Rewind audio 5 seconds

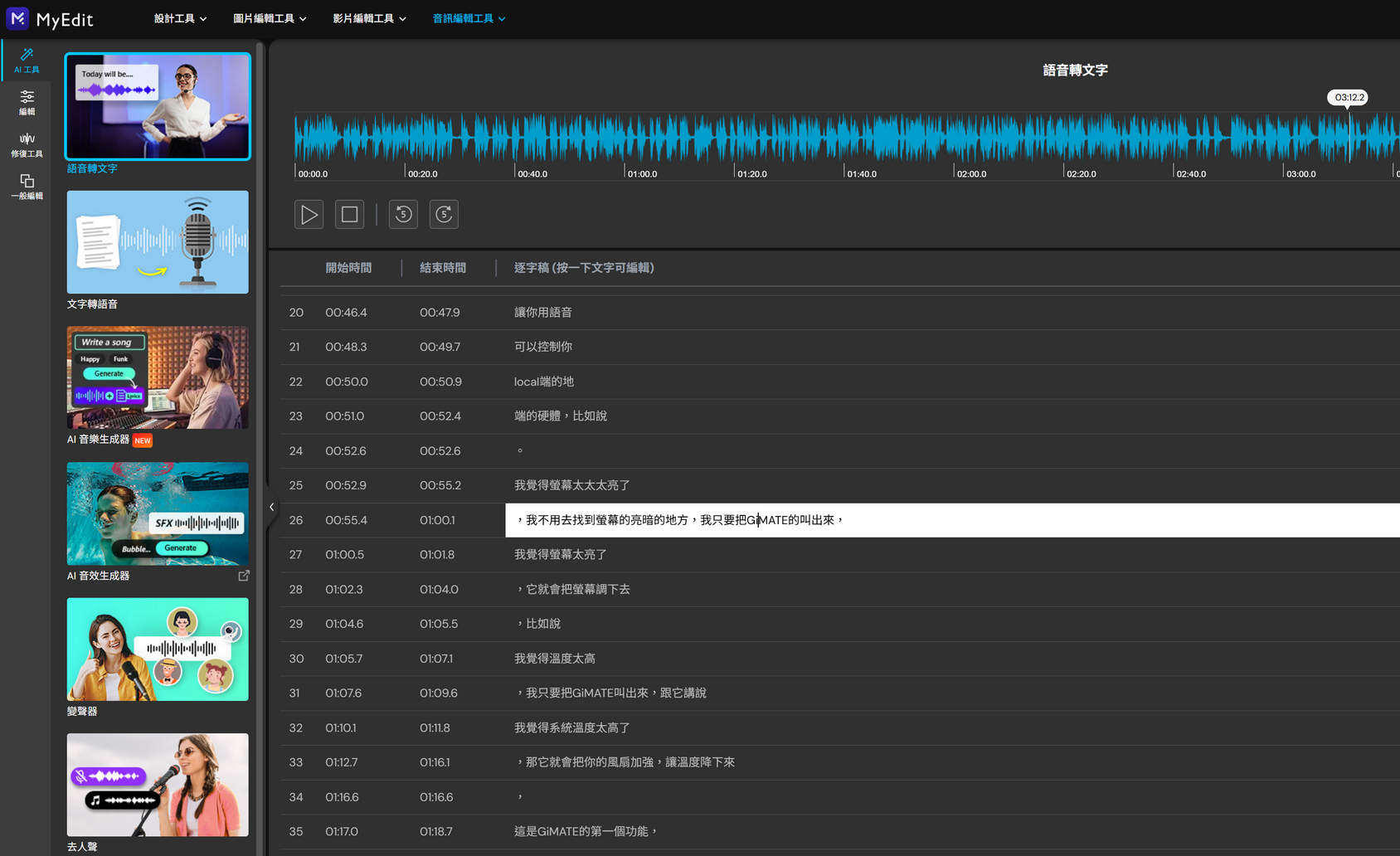pos(403,215)
